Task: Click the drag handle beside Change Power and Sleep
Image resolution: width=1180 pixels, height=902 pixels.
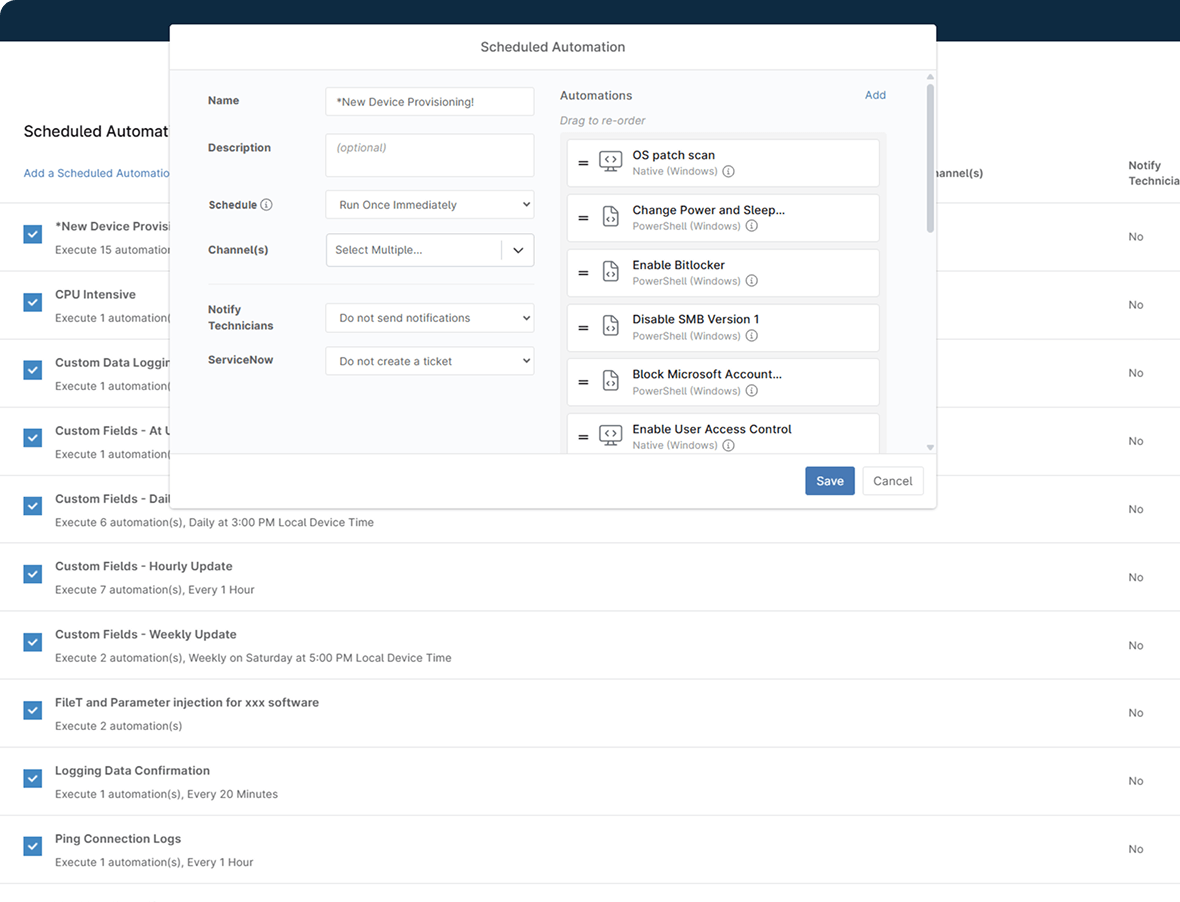Action: point(585,217)
